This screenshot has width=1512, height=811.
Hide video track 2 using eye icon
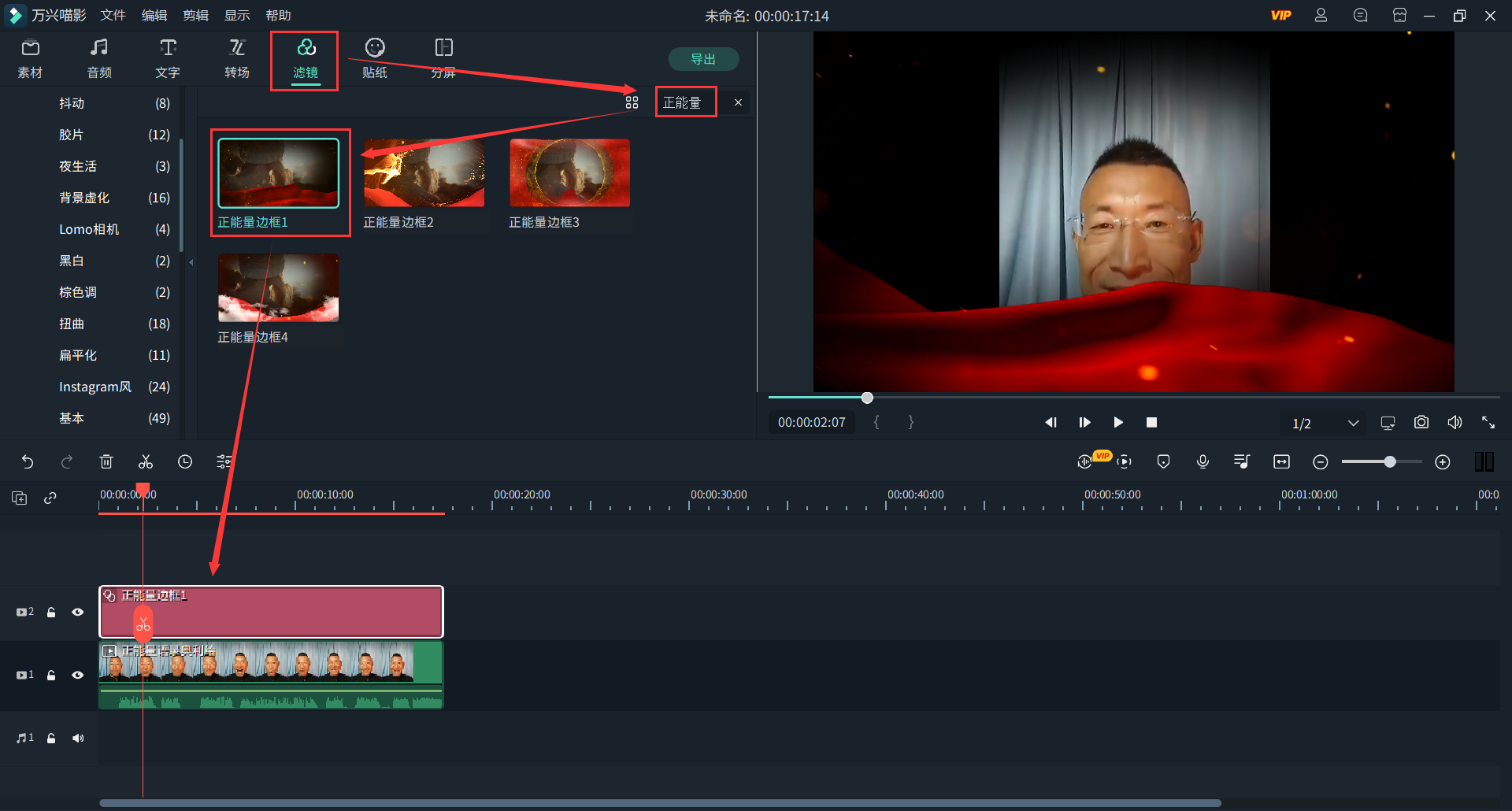(x=77, y=612)
